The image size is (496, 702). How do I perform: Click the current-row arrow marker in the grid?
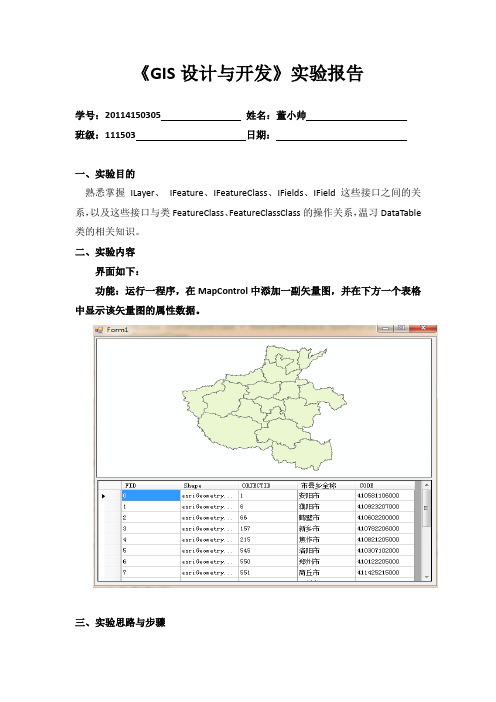104,496
